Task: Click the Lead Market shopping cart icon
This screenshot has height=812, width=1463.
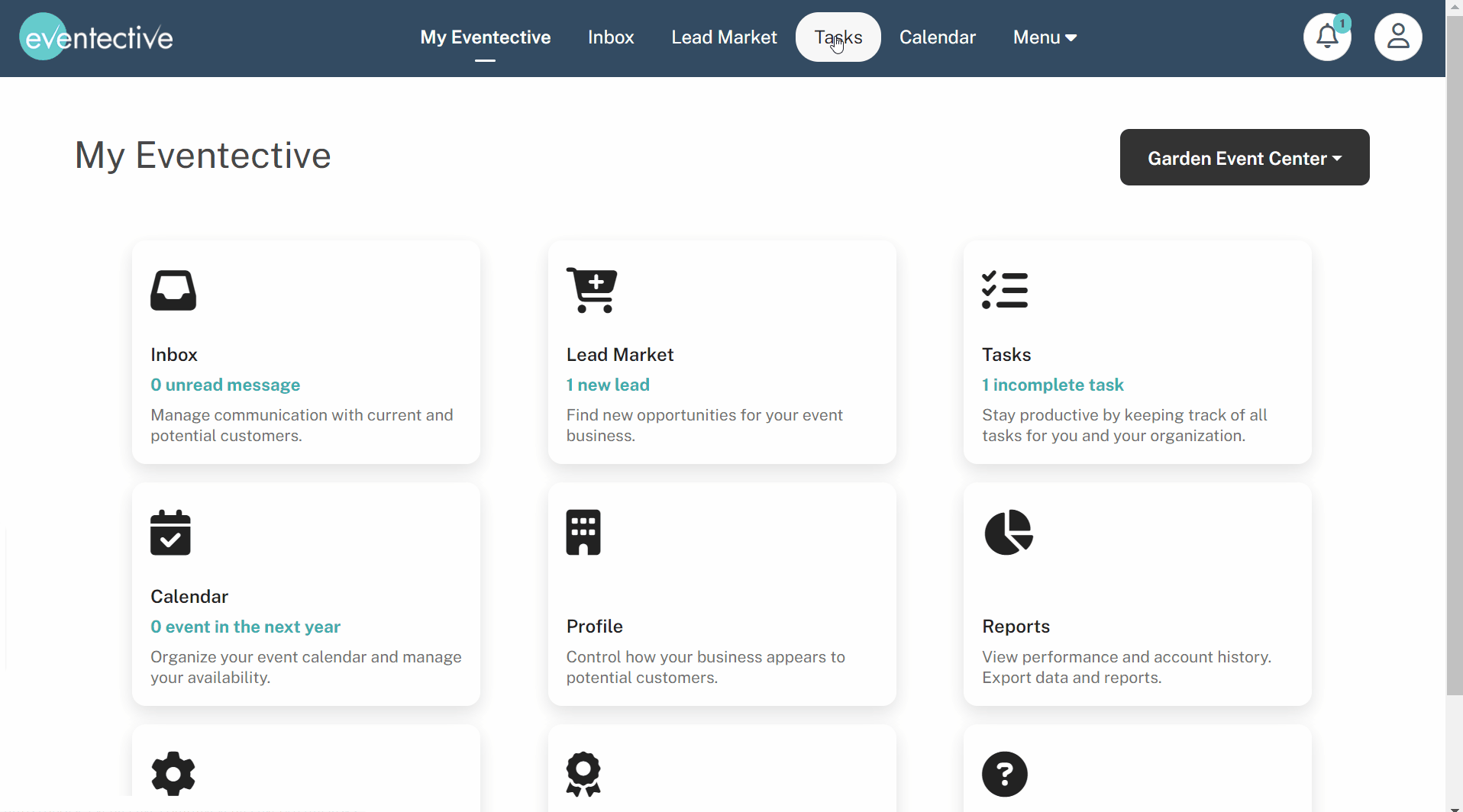Action: click(x=592, y=291)
